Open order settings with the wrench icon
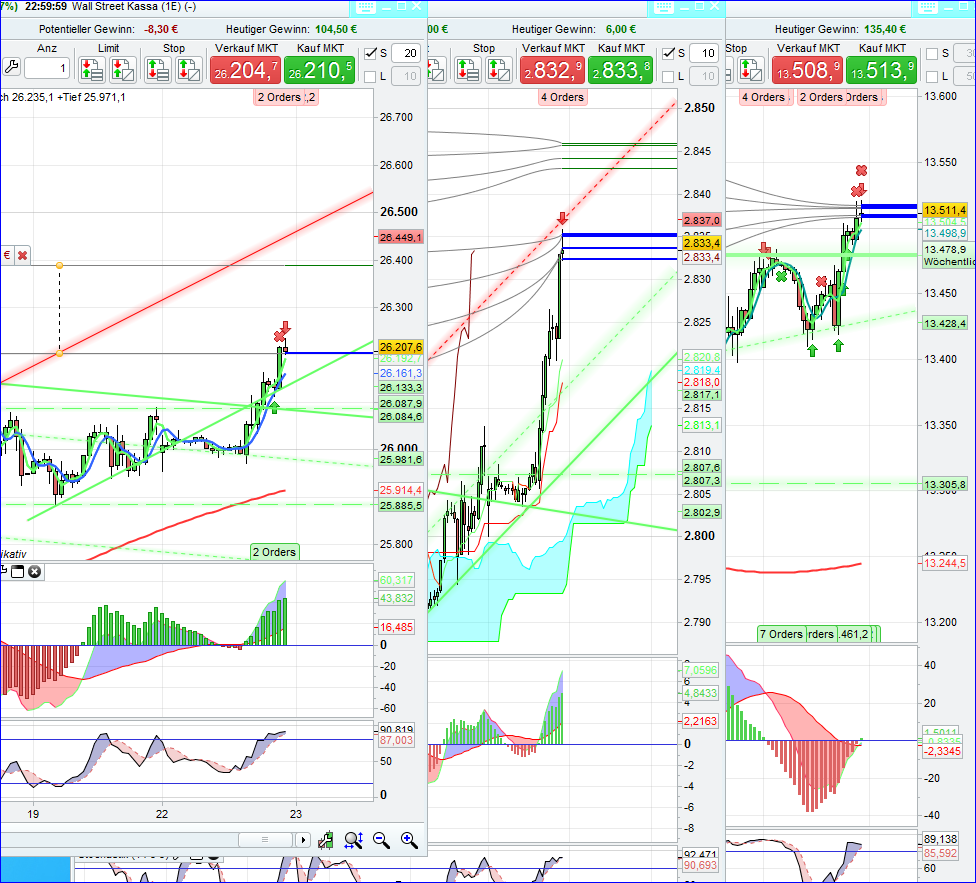 (11, 66)
